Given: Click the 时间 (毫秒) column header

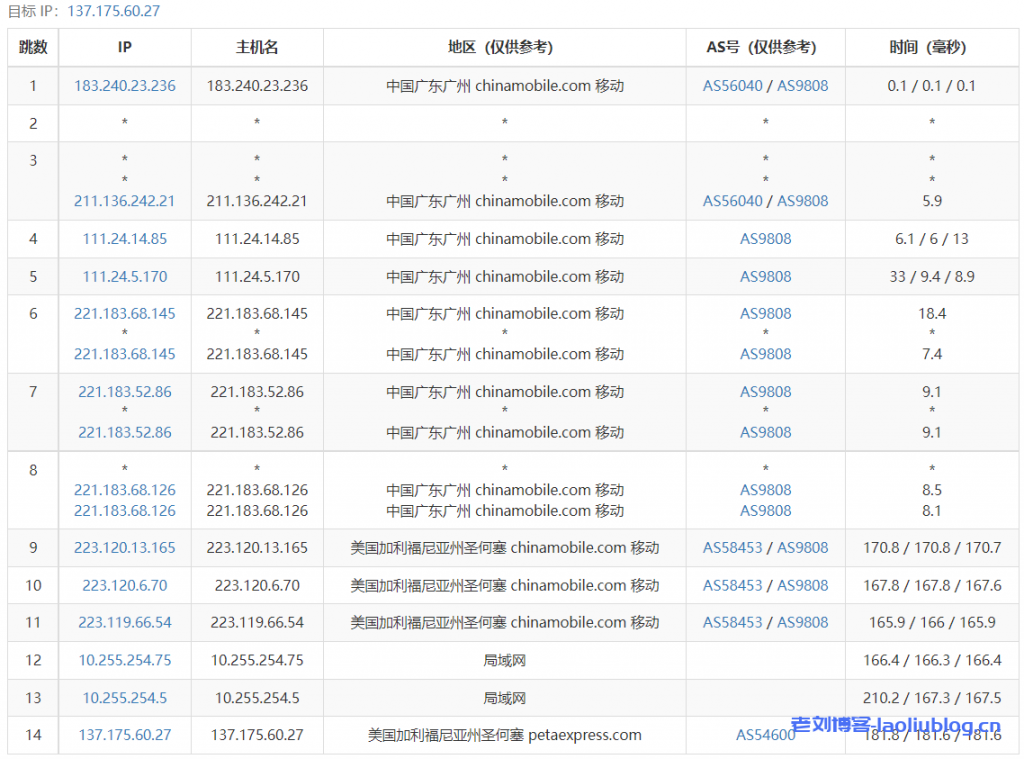Looking at the screenshot, I should (932, 46).
